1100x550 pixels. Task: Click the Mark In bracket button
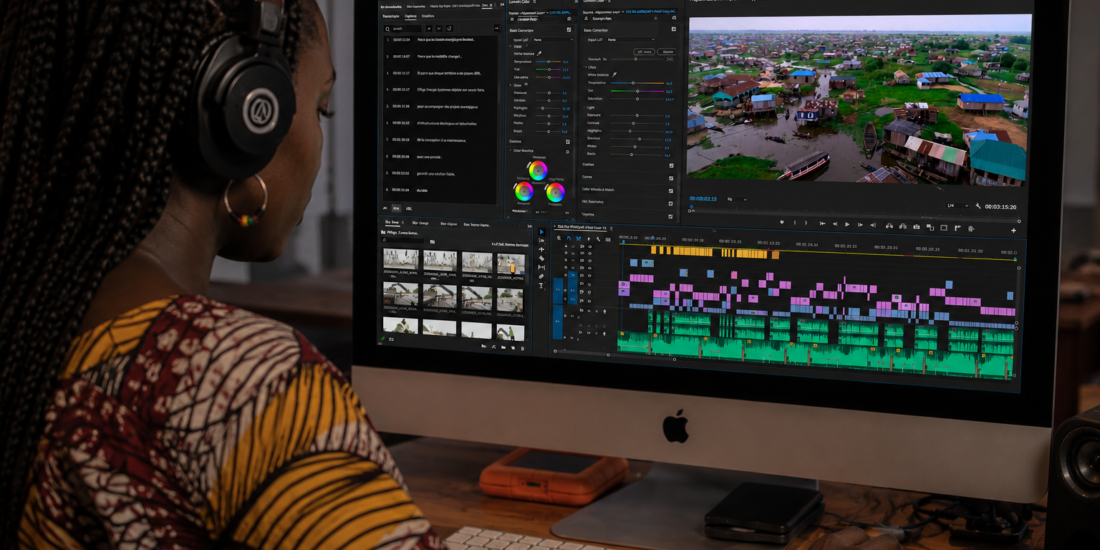click(x=795, y=222)
